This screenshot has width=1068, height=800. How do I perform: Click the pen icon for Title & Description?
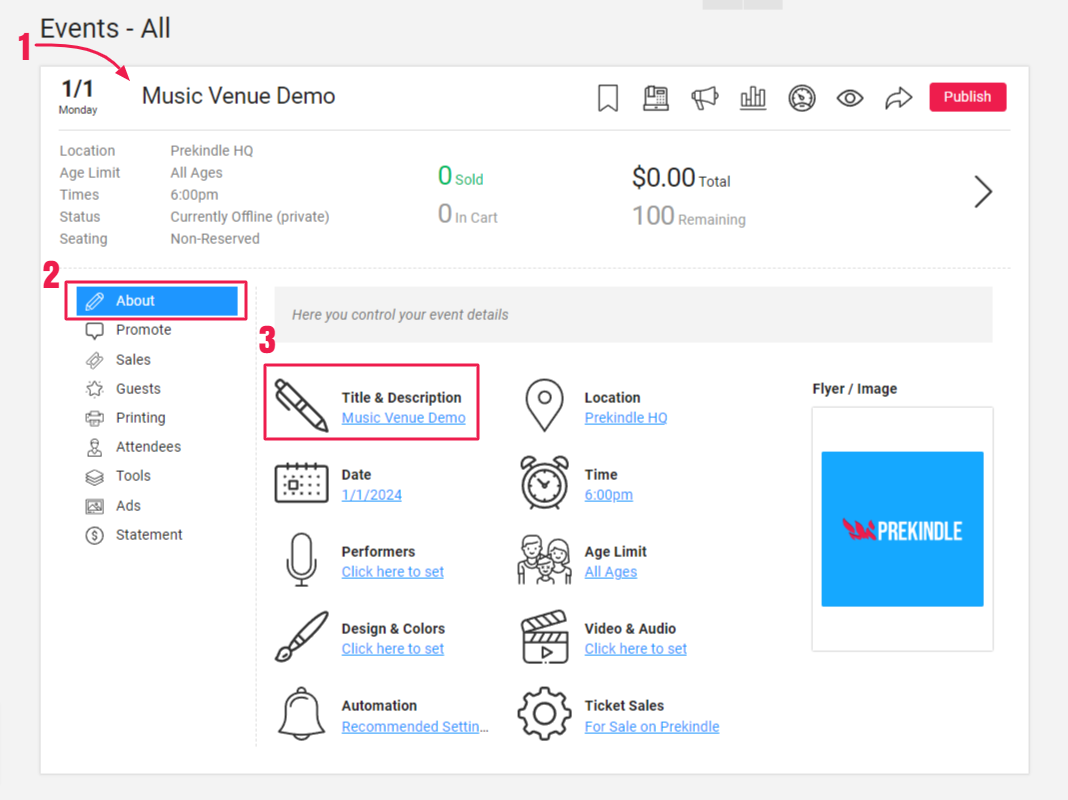pyautogui.click(x=301, y=405)
